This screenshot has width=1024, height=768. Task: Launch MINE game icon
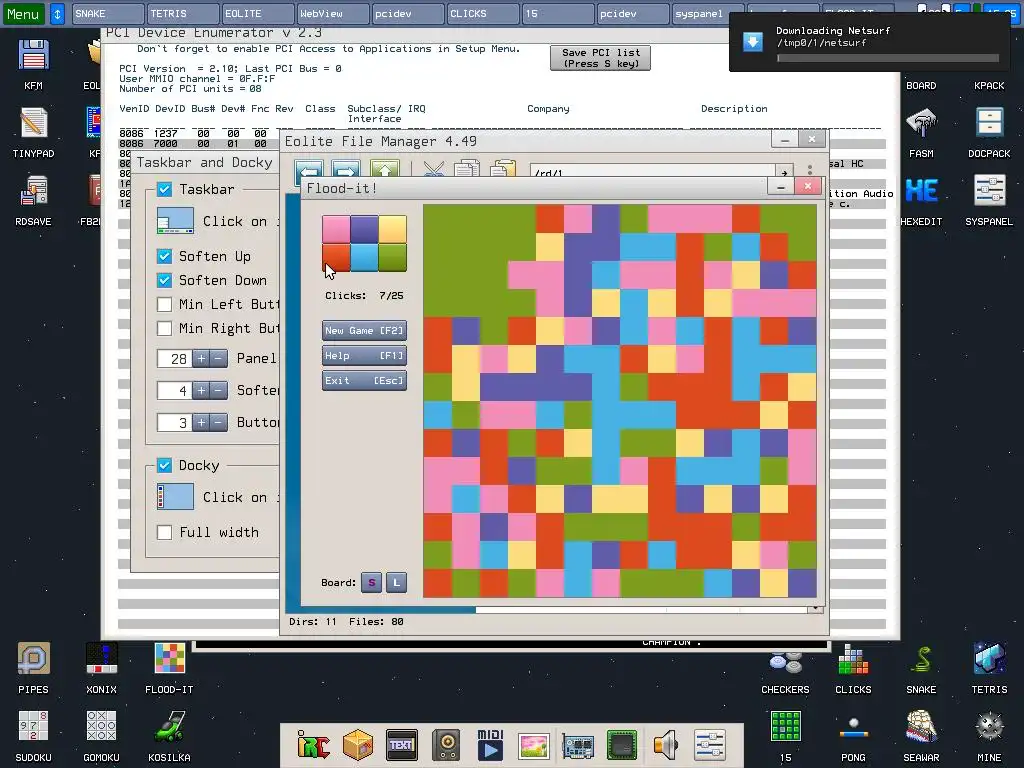(989, 736)
